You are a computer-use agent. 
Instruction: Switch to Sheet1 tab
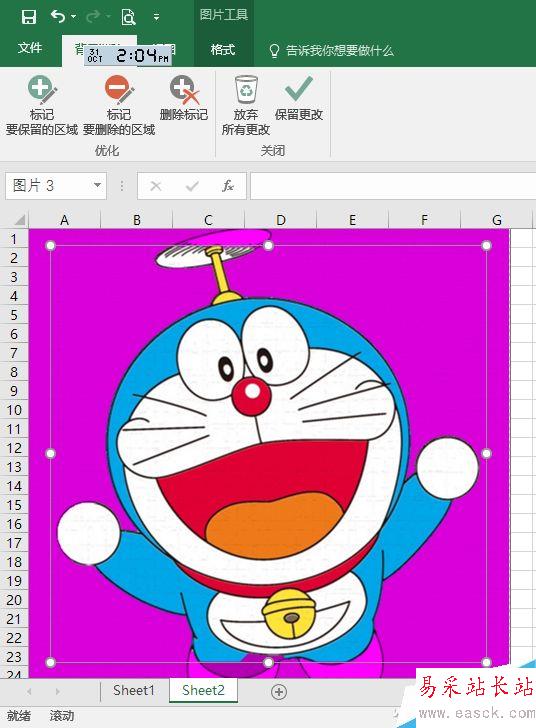pos(134,690)
